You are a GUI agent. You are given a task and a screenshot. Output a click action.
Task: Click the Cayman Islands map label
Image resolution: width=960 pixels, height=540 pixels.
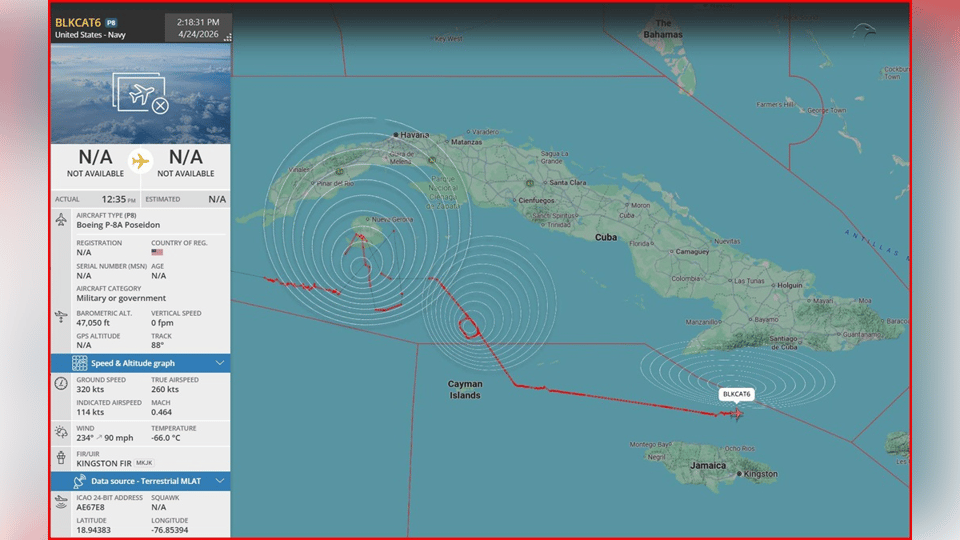[465, 389]
